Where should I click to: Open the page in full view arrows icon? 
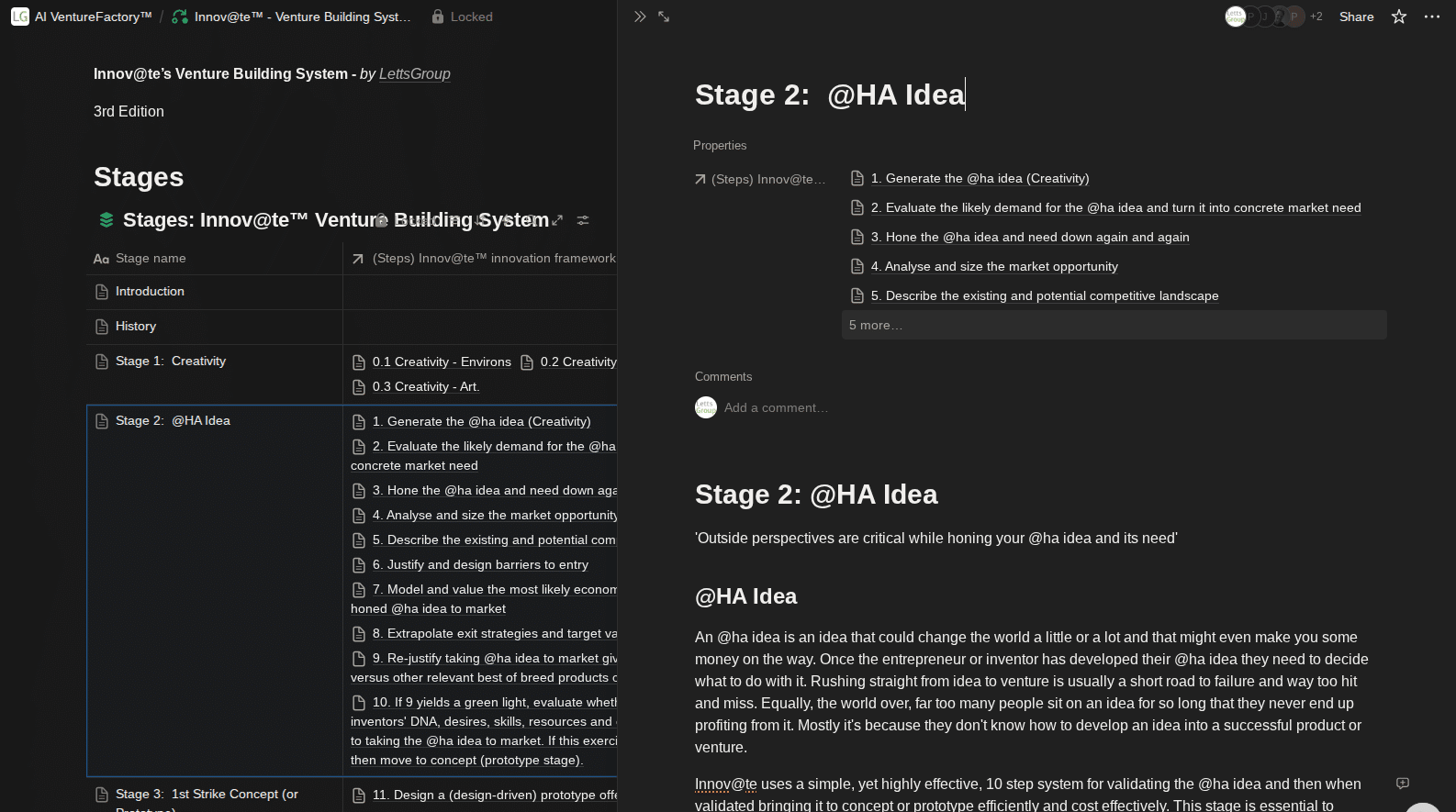(664, 17)
